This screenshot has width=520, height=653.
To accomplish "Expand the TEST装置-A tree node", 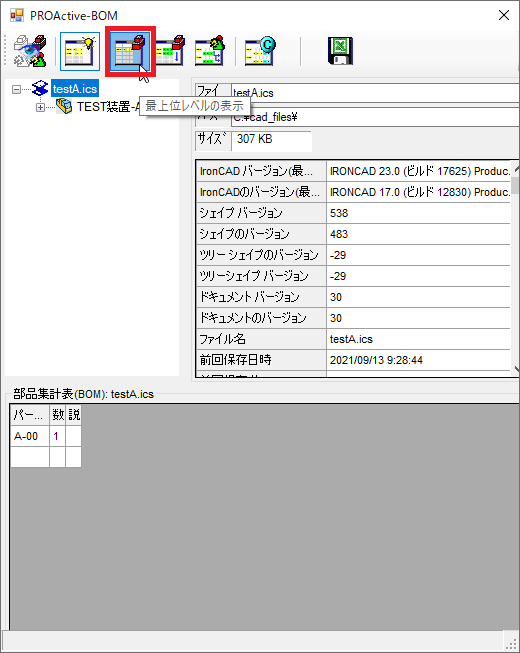I will click(40, 107).
